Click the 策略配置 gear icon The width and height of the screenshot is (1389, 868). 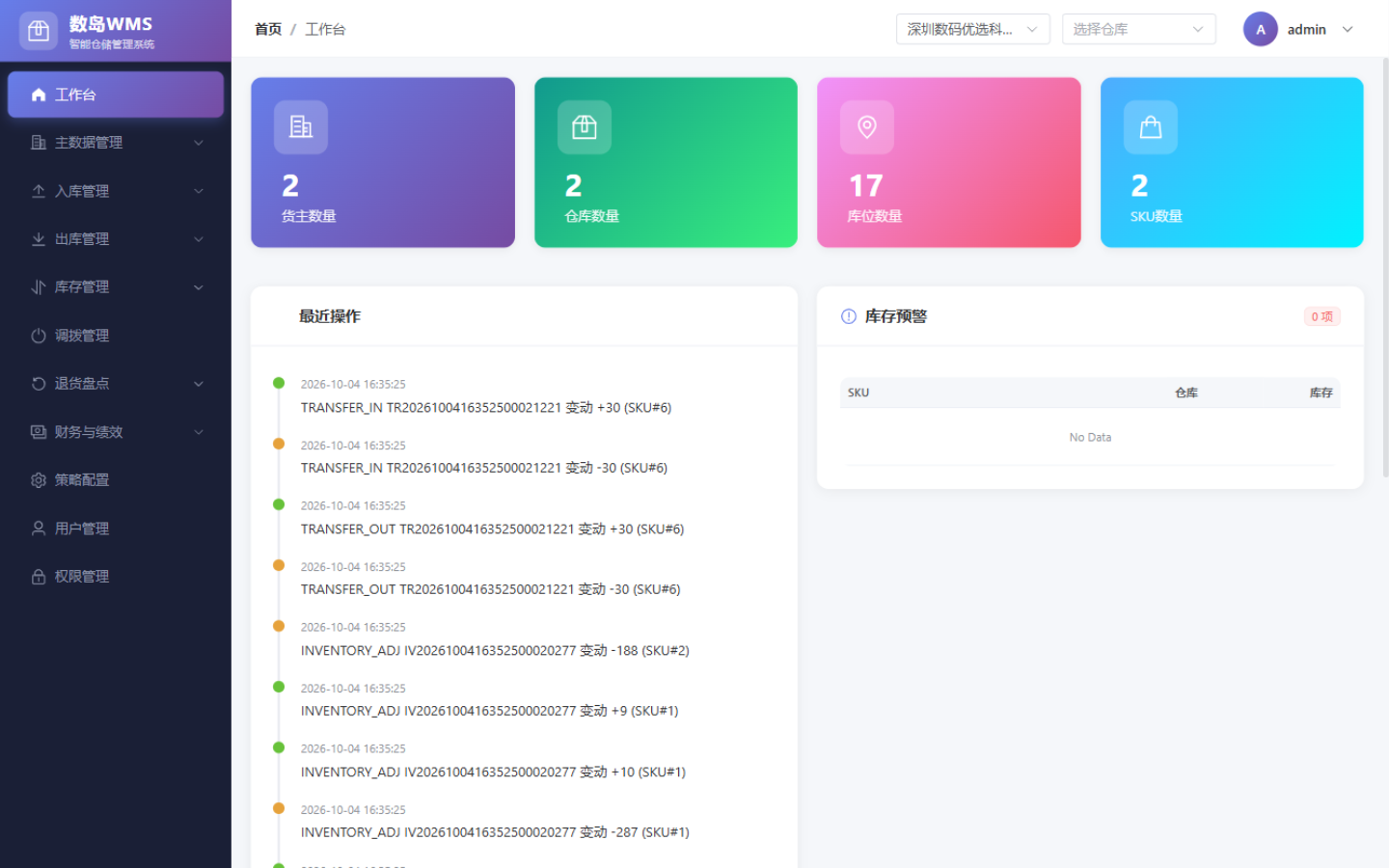click(39, 480)
